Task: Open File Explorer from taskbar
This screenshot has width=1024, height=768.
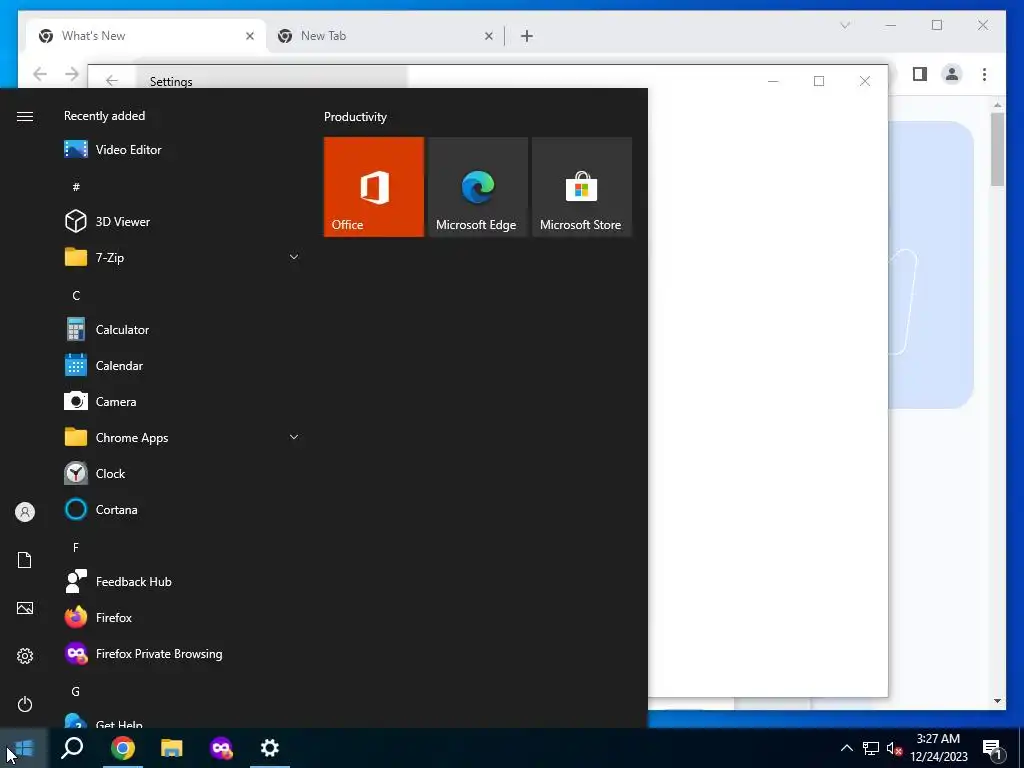Action: point(172,748)
